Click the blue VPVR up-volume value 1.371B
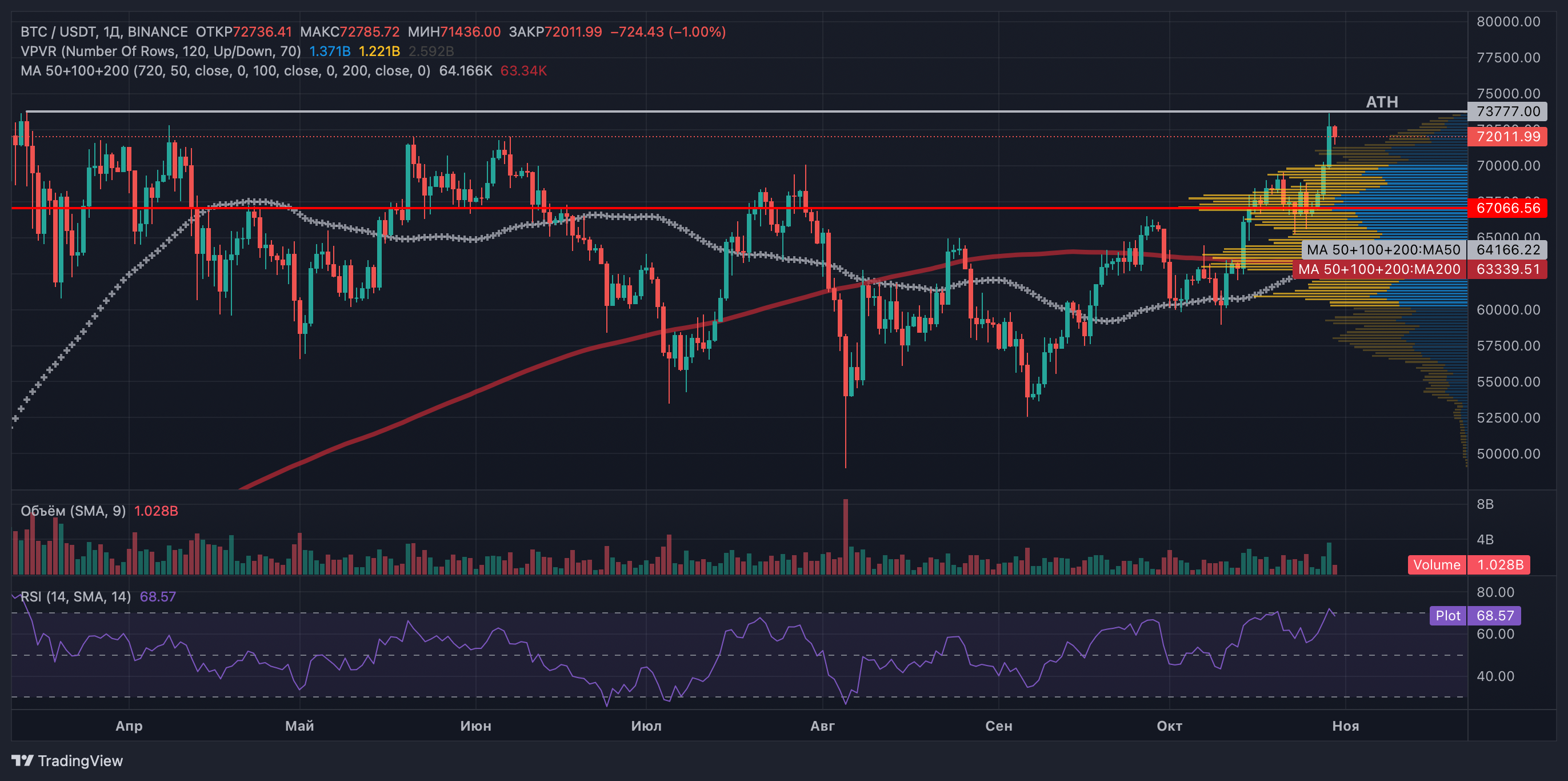 pos(330,51)
